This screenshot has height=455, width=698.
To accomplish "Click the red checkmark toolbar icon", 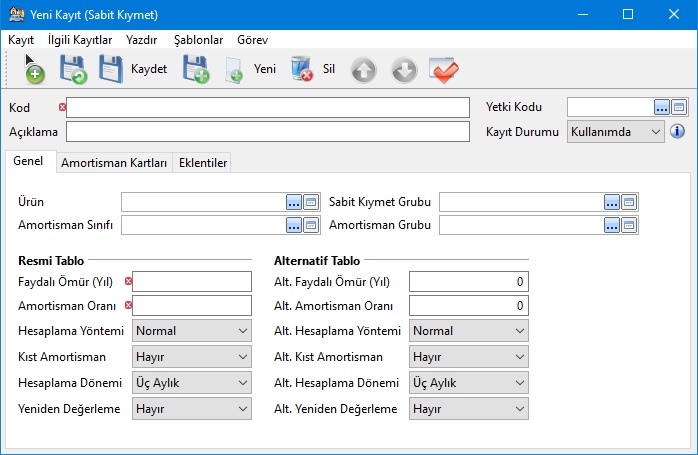I will coord(443,69).
